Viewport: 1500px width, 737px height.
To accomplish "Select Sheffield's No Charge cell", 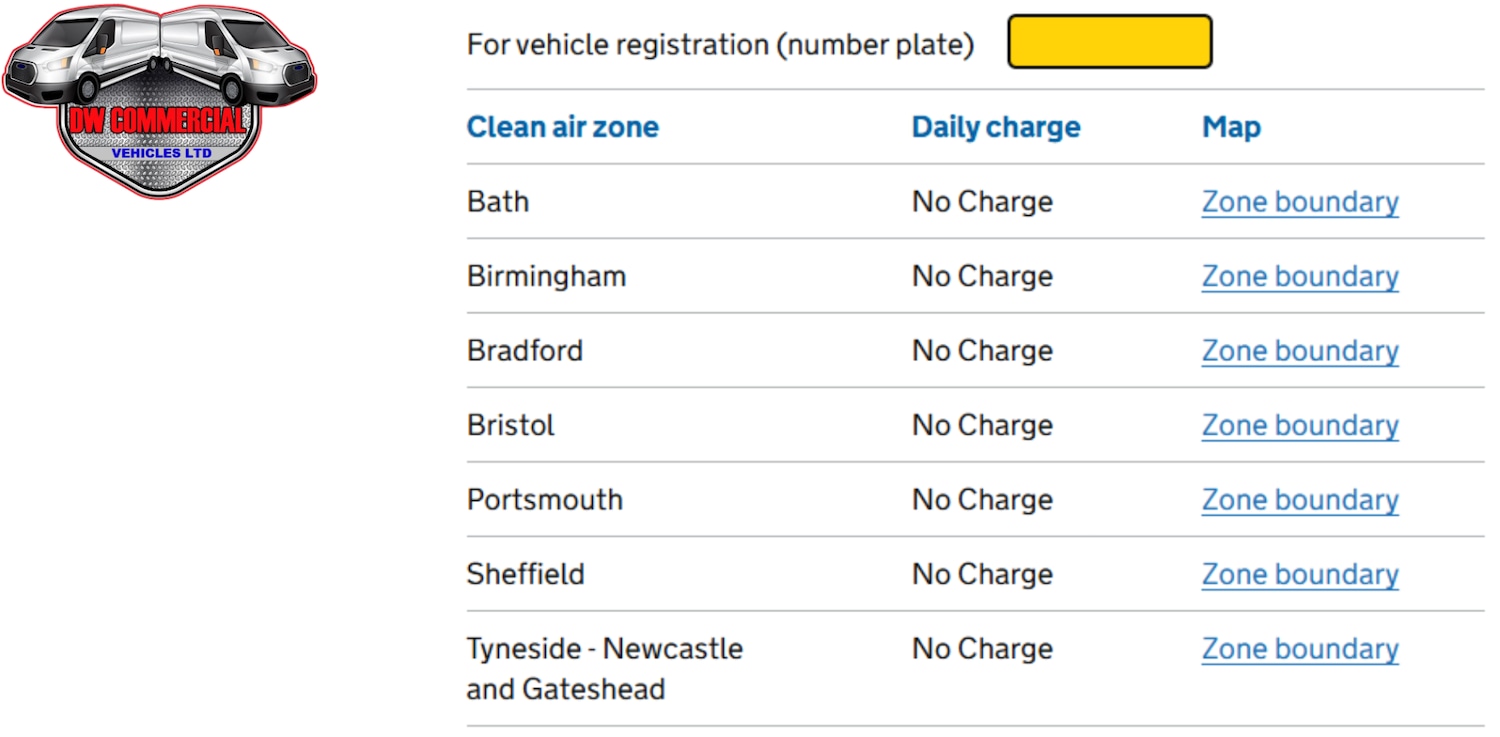I will [x=982, y=575].
